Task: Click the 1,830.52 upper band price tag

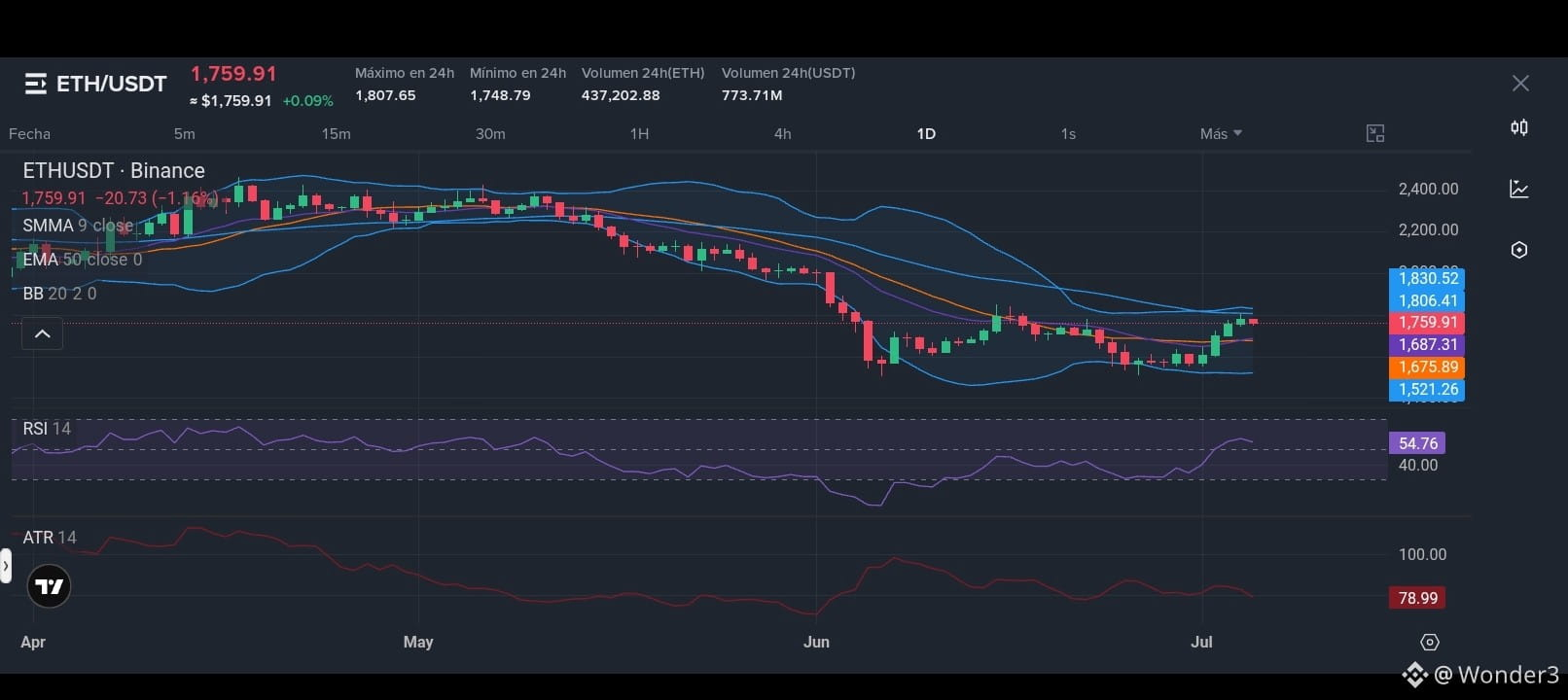Action: point(1427,278)
